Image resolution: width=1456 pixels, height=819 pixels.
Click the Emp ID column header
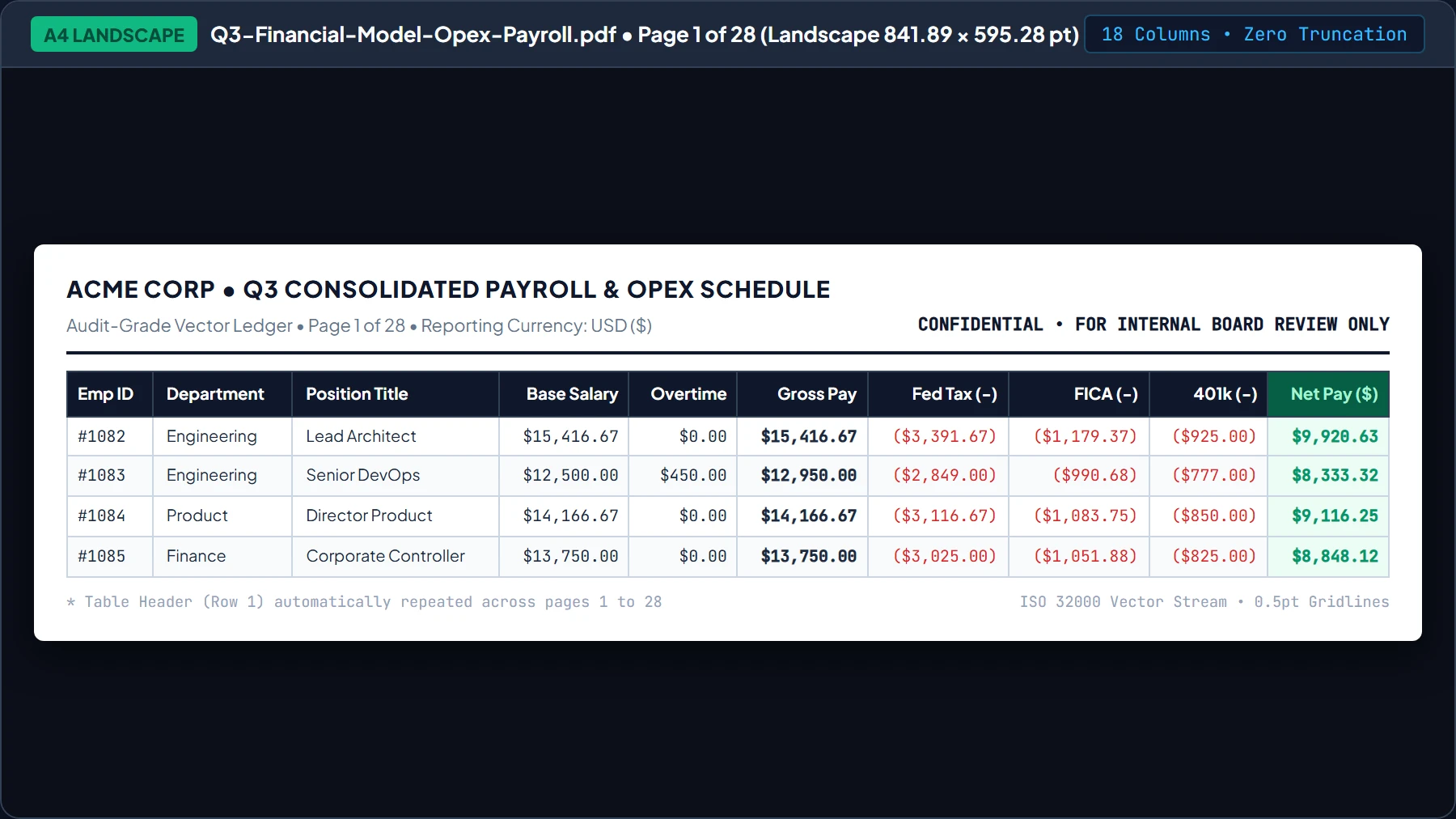point(110,394)
